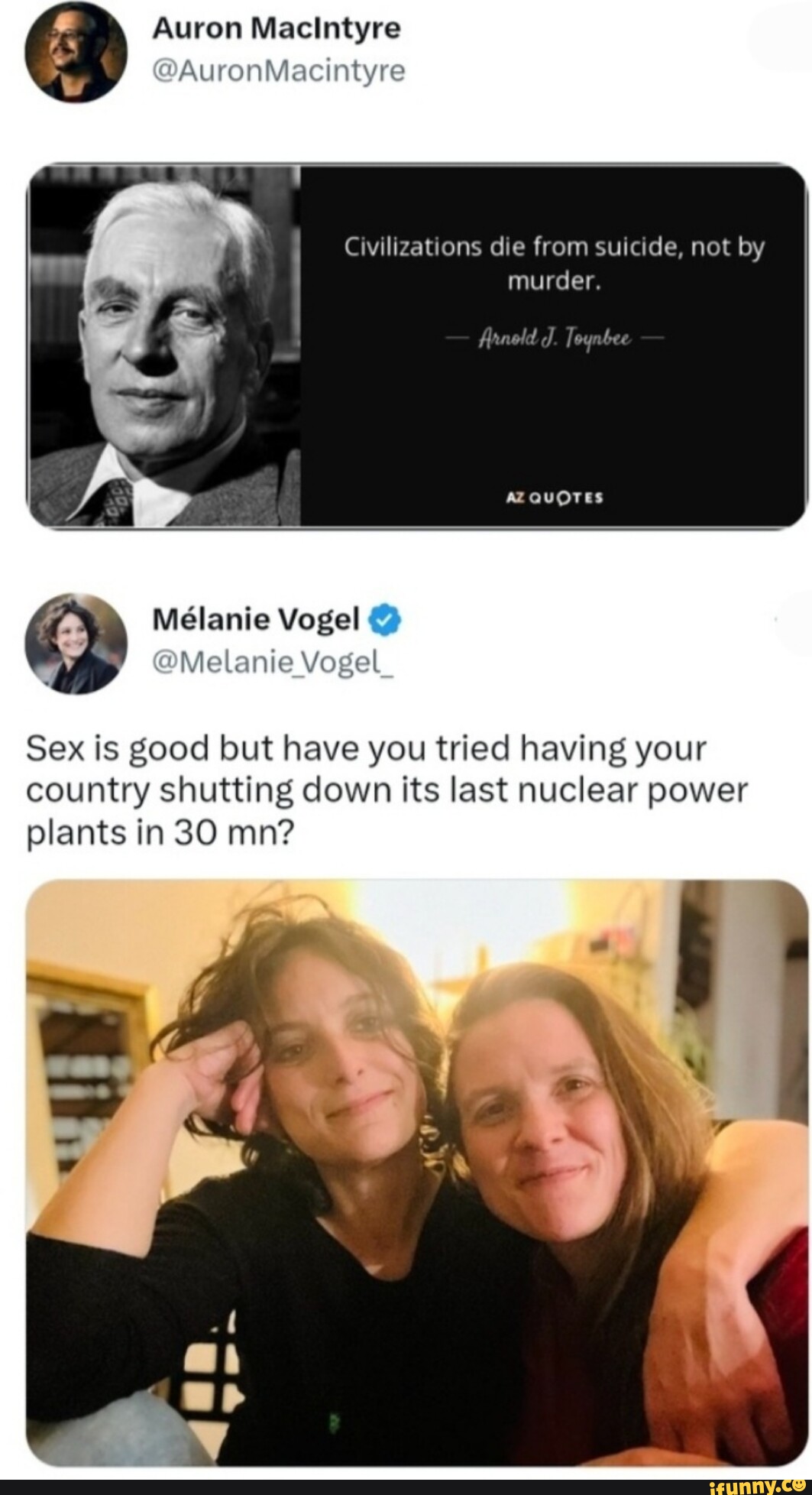Click the @Melanie_Vogel_ handle
The width and height of the screenshot is (812, 1495).
(272, 660)
